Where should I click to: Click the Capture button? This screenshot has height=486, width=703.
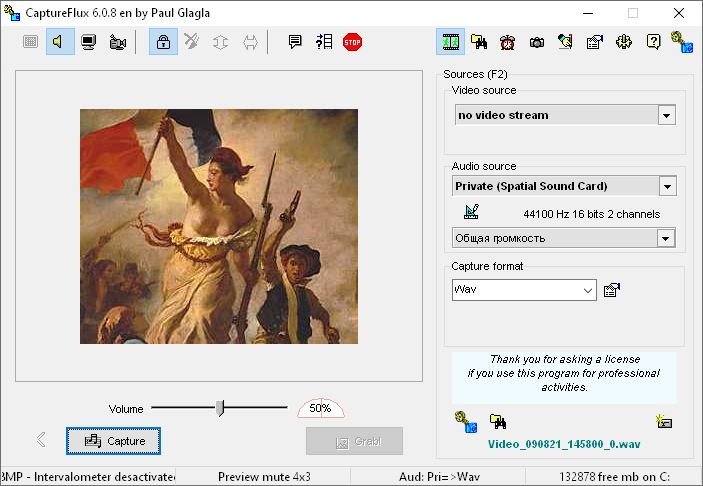113,441
